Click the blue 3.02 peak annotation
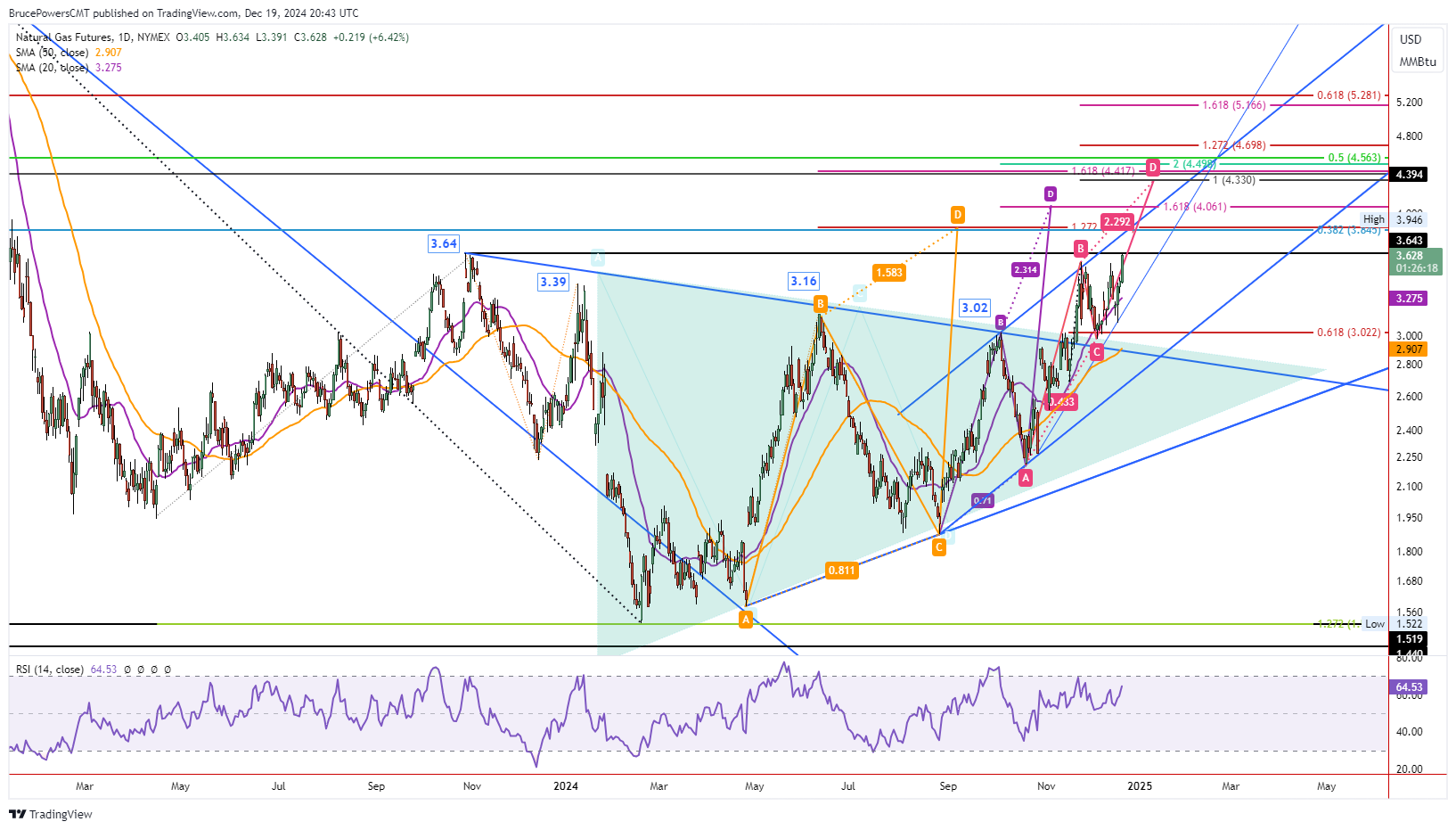The width and height of the screenshot is (1456, 830). point(975,308)
